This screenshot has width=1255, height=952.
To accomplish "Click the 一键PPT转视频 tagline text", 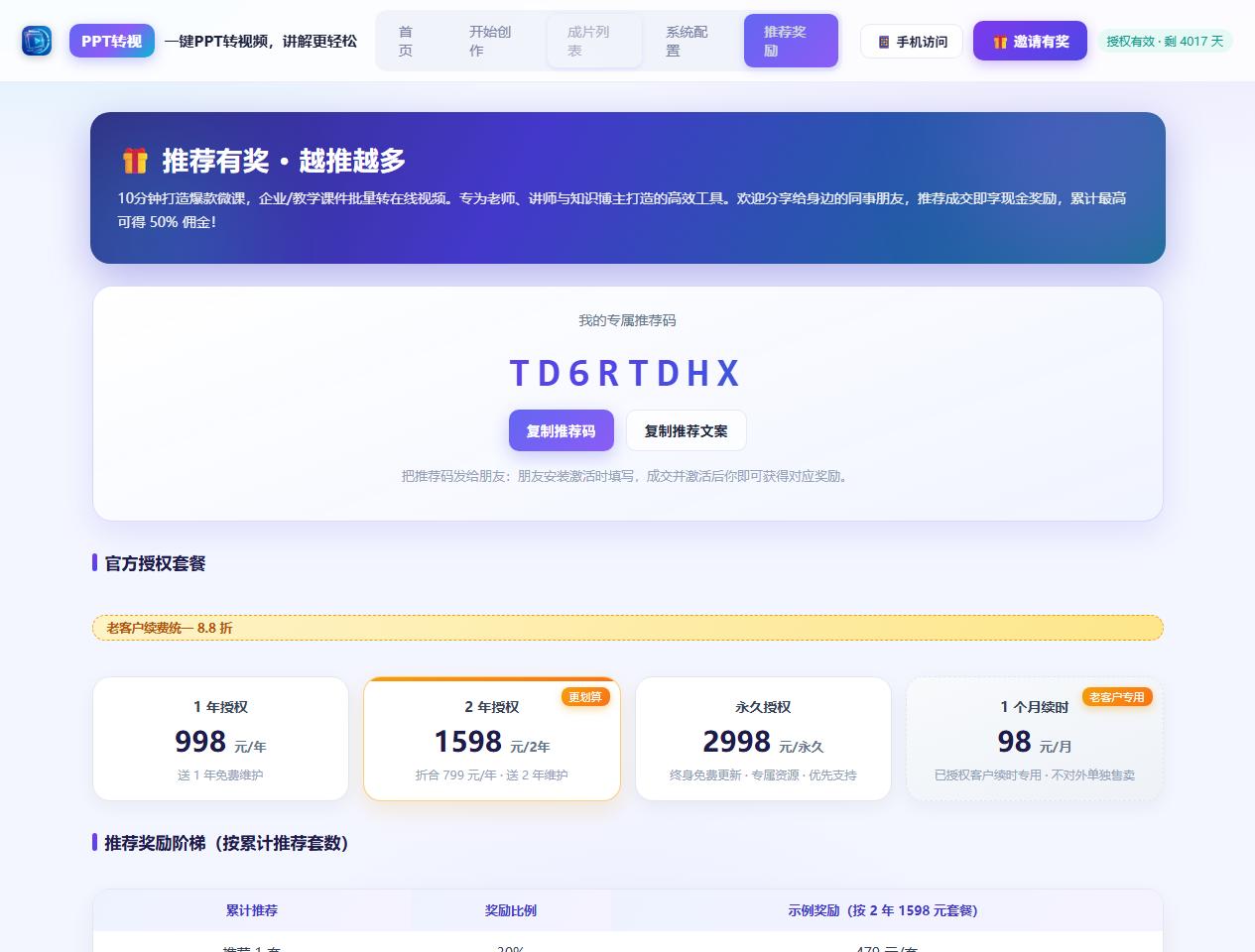I will pyautogui.click(x=261, y=41).
